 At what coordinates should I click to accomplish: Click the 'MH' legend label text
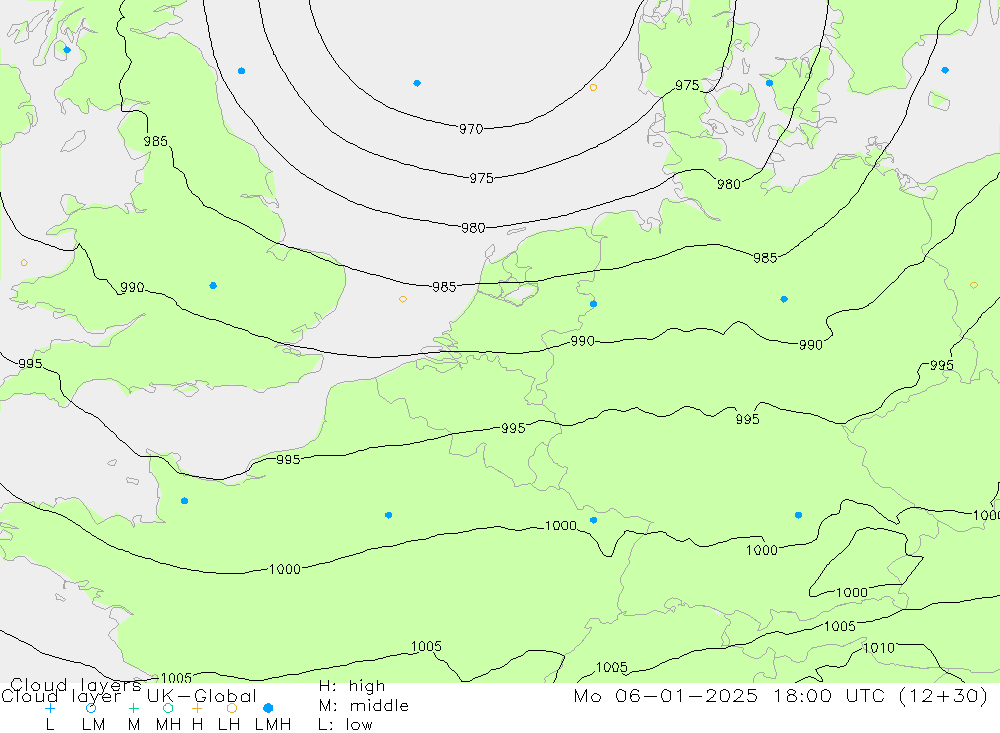pyautogui.click(x=168, y=725)
